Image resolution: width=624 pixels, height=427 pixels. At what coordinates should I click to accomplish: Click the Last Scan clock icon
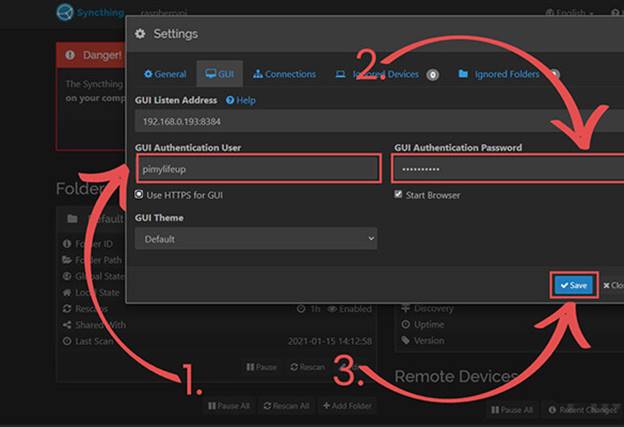(67, 341)
